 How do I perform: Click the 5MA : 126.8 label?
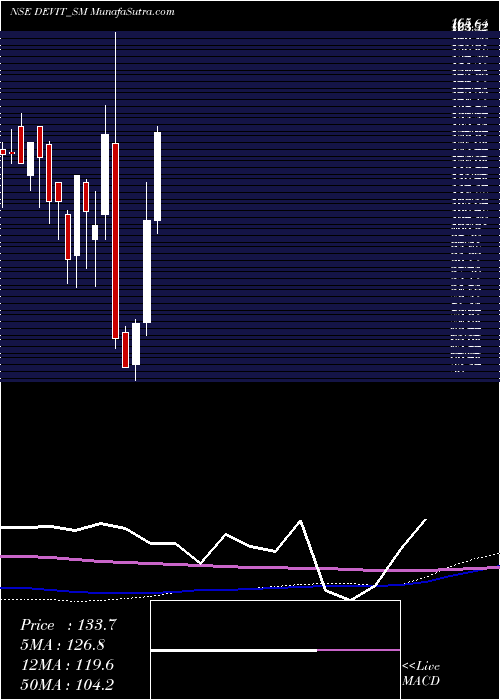pos(64,645)
